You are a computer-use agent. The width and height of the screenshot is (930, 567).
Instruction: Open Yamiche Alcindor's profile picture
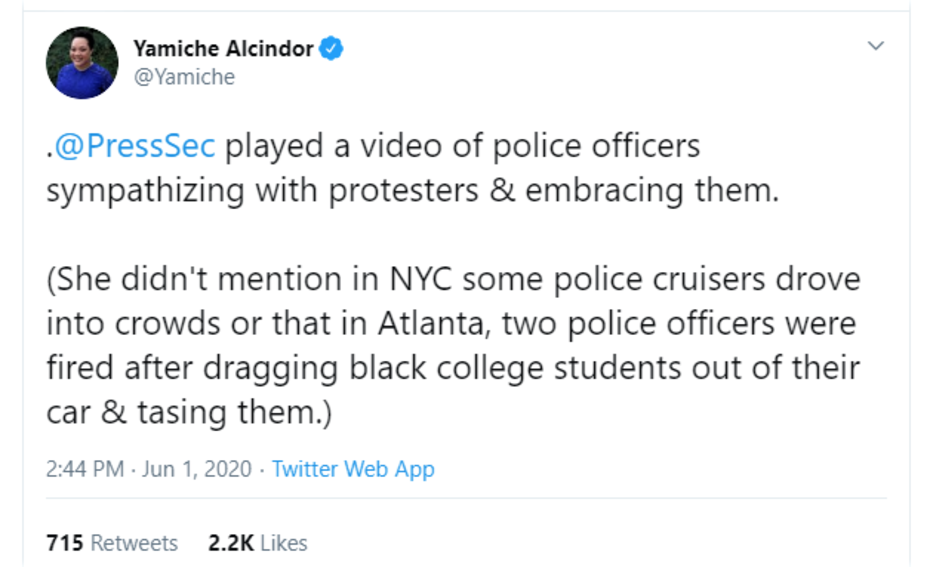click(x=82, y=62)
